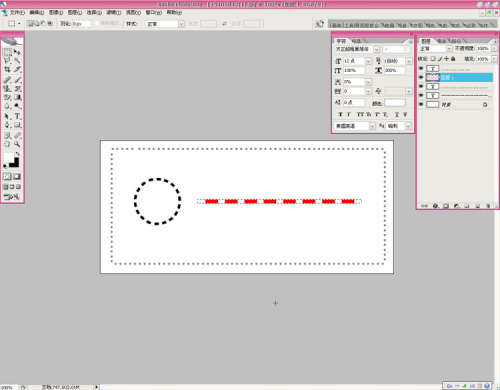The image size is (500, 390).
Task: Open the layer blend mode dropdown
Action: 449,49
